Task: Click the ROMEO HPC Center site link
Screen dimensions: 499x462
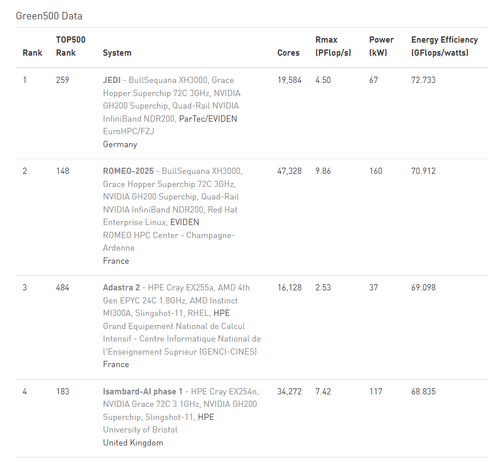Action: (169, 241)
